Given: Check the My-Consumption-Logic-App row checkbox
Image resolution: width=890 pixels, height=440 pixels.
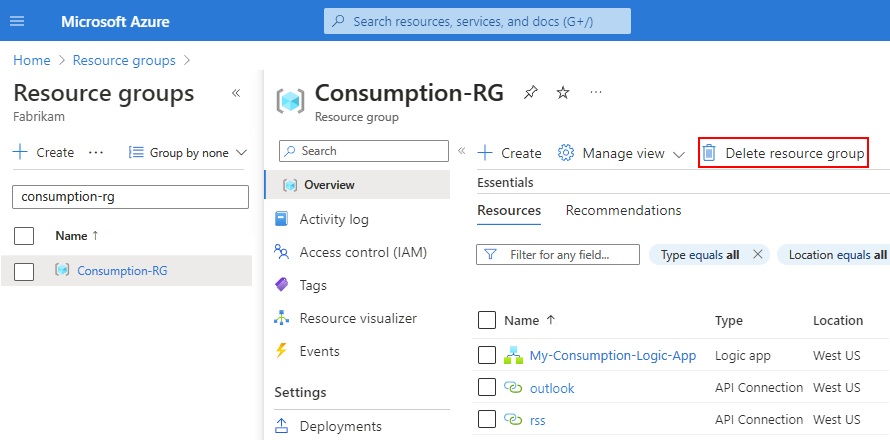Looking at the screenshot, I should (487, 355).
